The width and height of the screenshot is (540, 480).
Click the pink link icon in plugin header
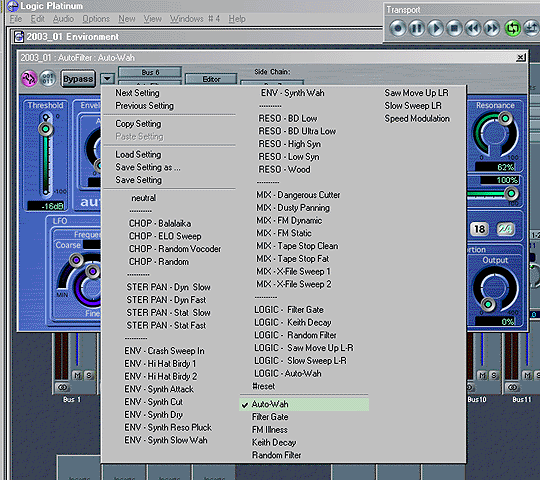30,79
